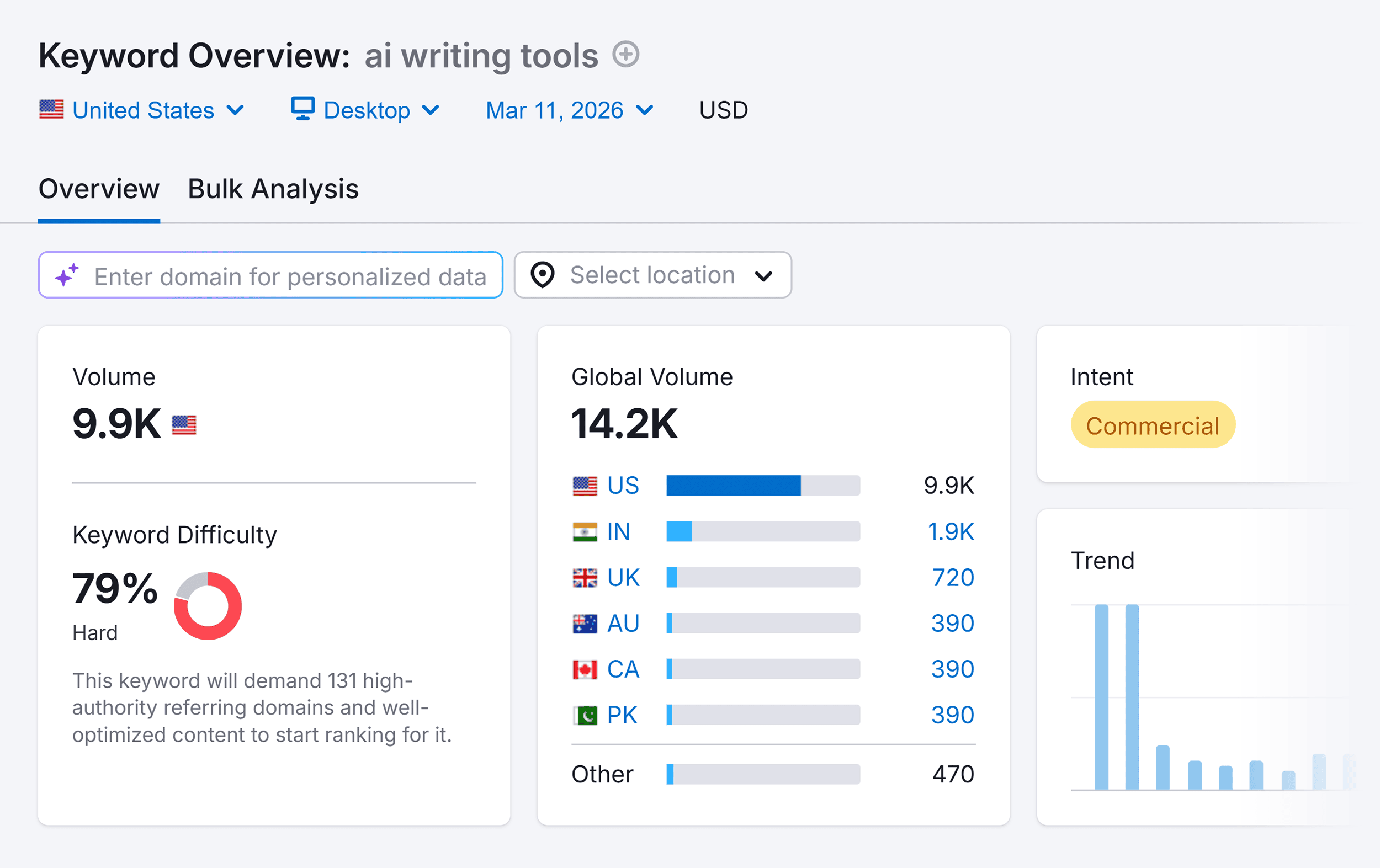Switch to the Bulk Analysis tab
This screenshot has height=868, width=1380.
273,189
